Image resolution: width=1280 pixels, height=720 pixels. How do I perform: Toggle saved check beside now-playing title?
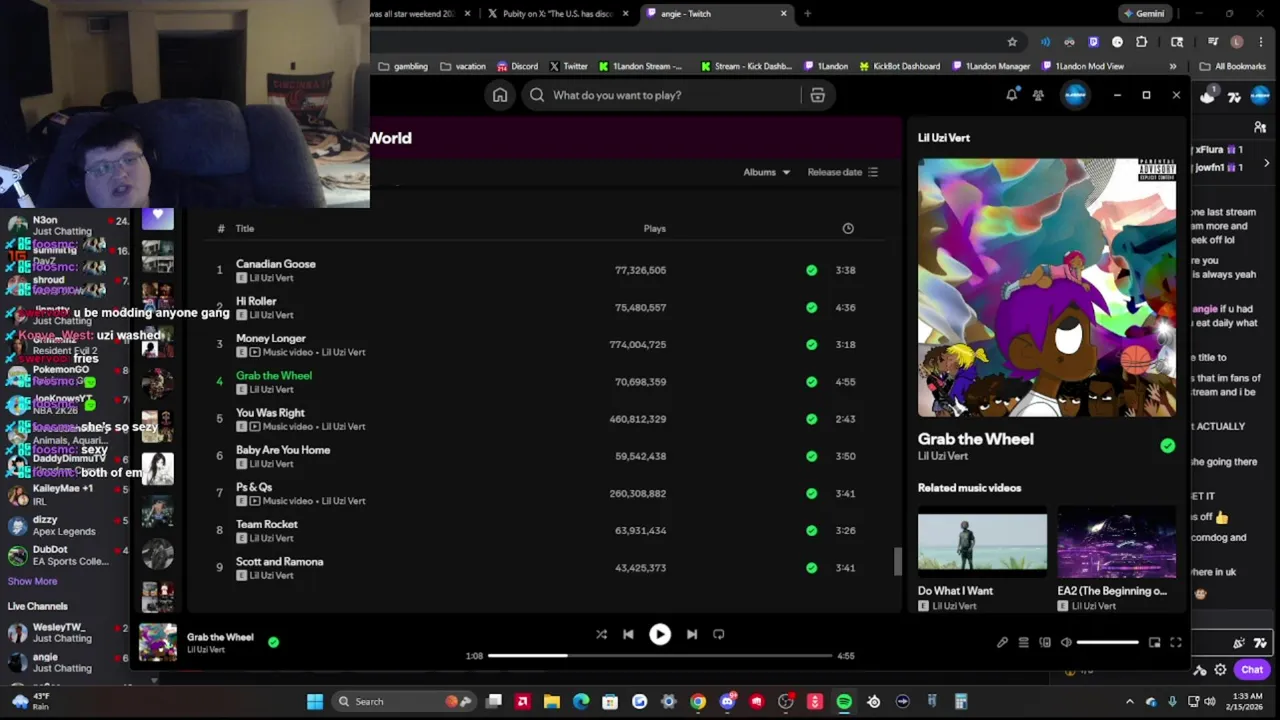273,642
